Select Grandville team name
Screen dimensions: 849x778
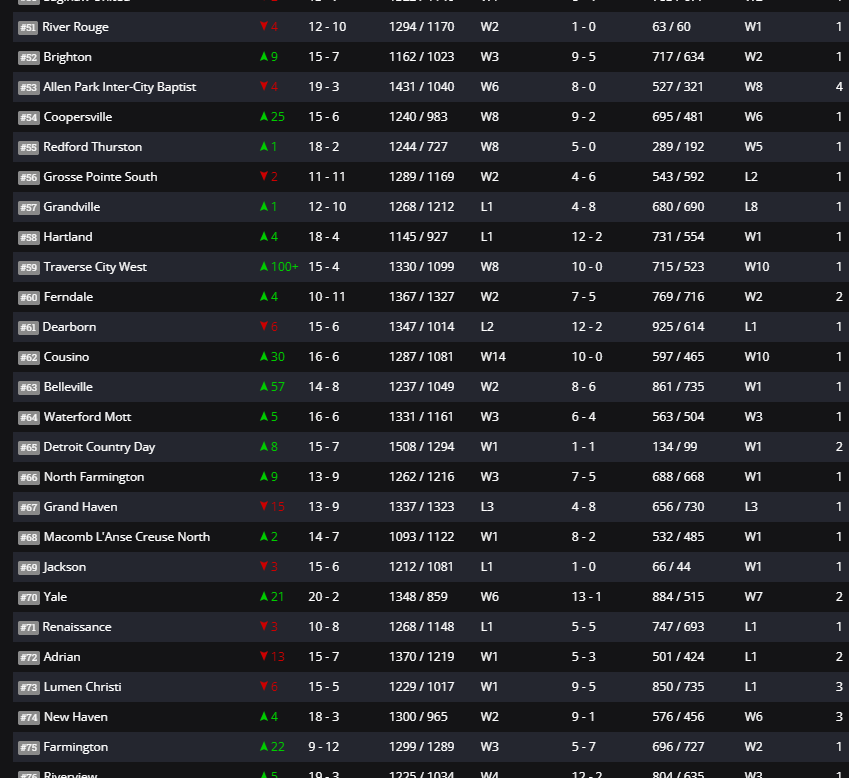pos(71,207)
